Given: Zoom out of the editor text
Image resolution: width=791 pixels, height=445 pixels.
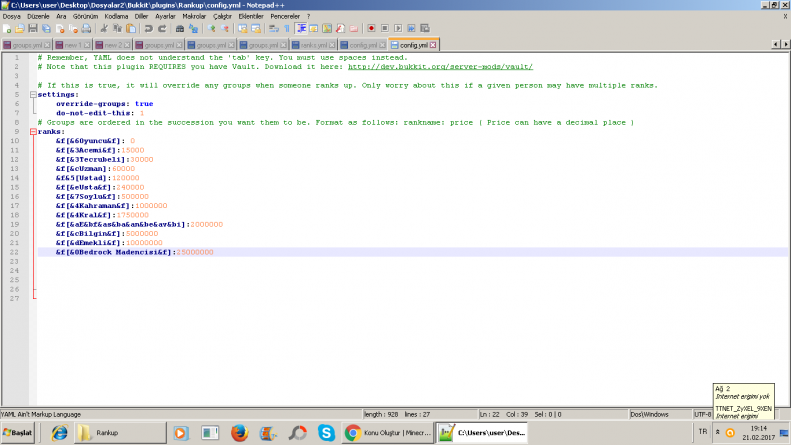Looking at the screenshot, I should [x=225, y=29].
